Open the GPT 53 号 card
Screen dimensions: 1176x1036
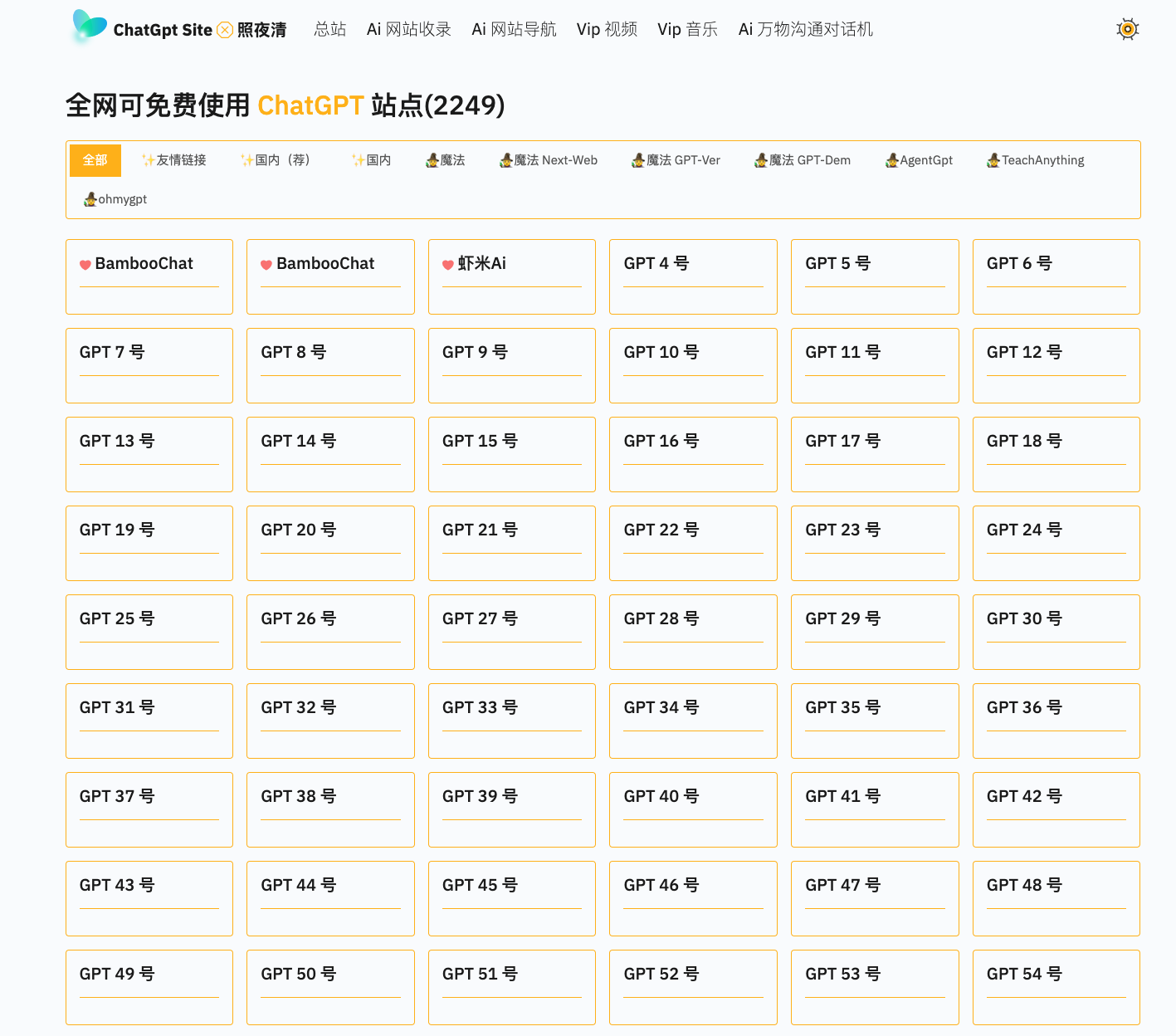click(x=875, y=987)
